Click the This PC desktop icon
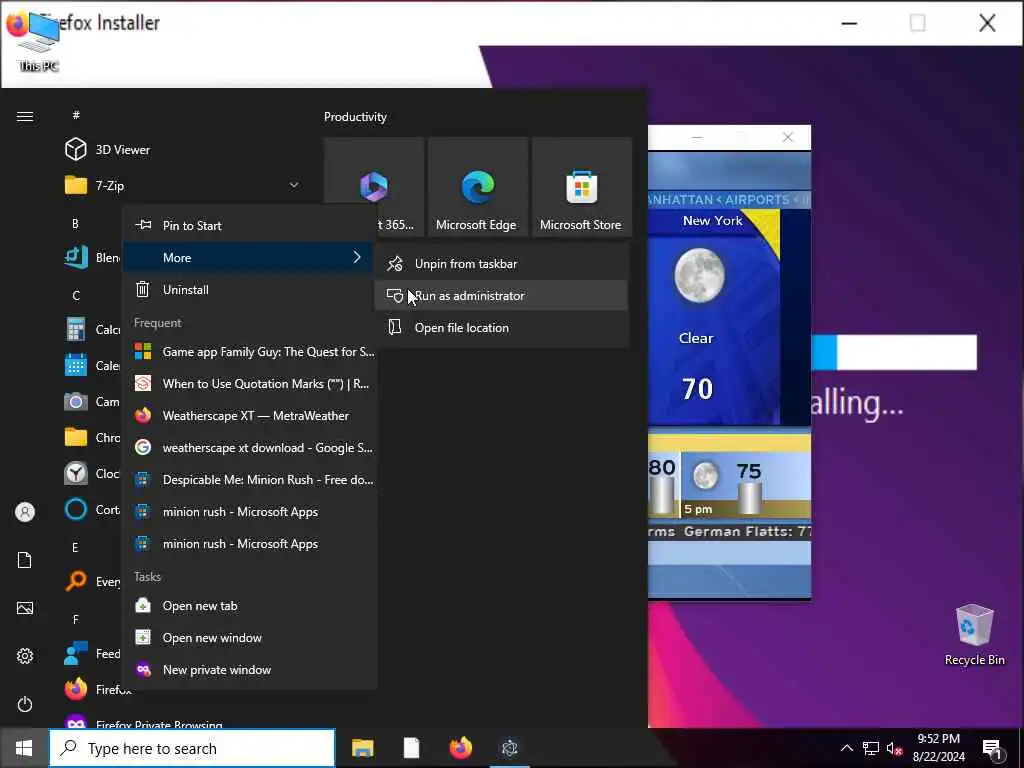Image resolution: width=1024 pixels, height=768 pixels. click(x=39, y=42)
